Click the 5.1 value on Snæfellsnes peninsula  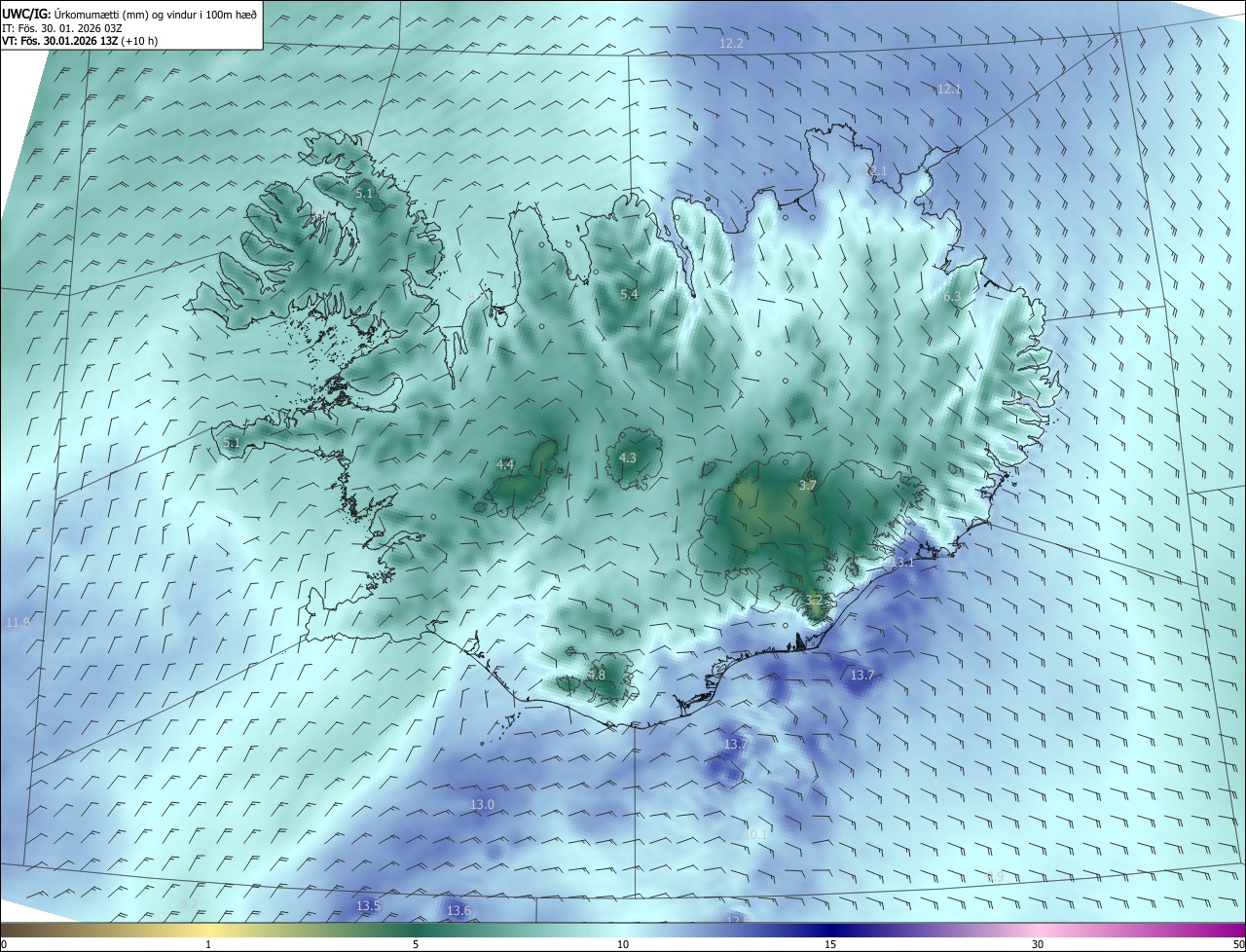[232, 443]
